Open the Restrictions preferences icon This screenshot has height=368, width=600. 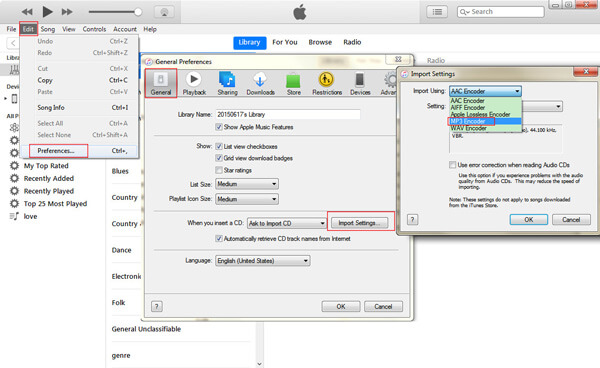pyautogui.click(x=327, y=83)
